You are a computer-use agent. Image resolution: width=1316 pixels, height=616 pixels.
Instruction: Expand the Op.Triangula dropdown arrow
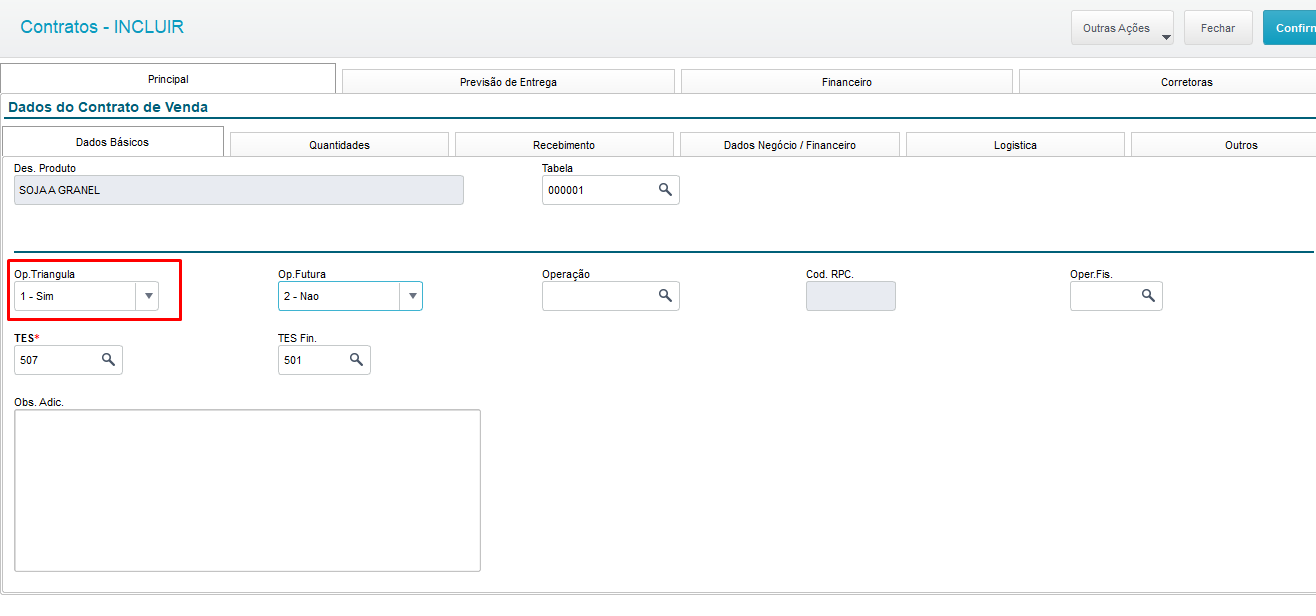click(x=148, y=296)
